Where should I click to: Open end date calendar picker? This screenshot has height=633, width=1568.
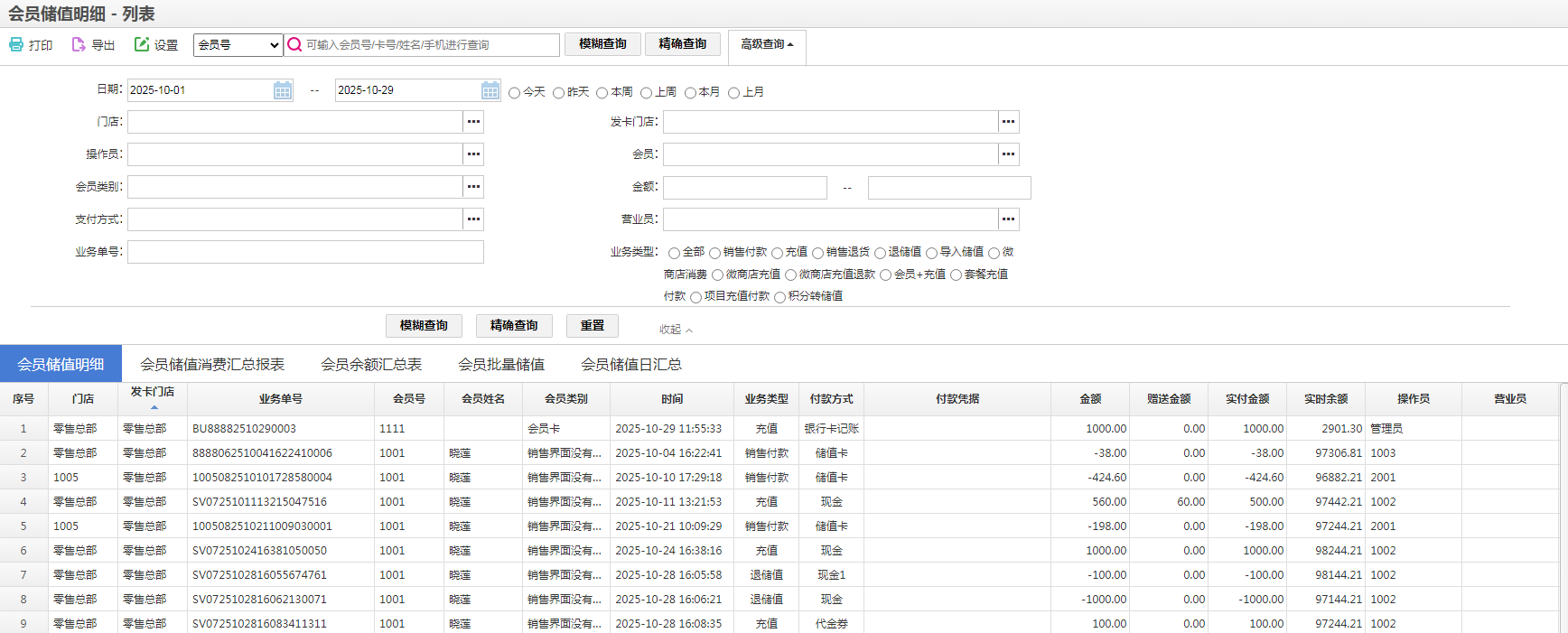(490, 90)
